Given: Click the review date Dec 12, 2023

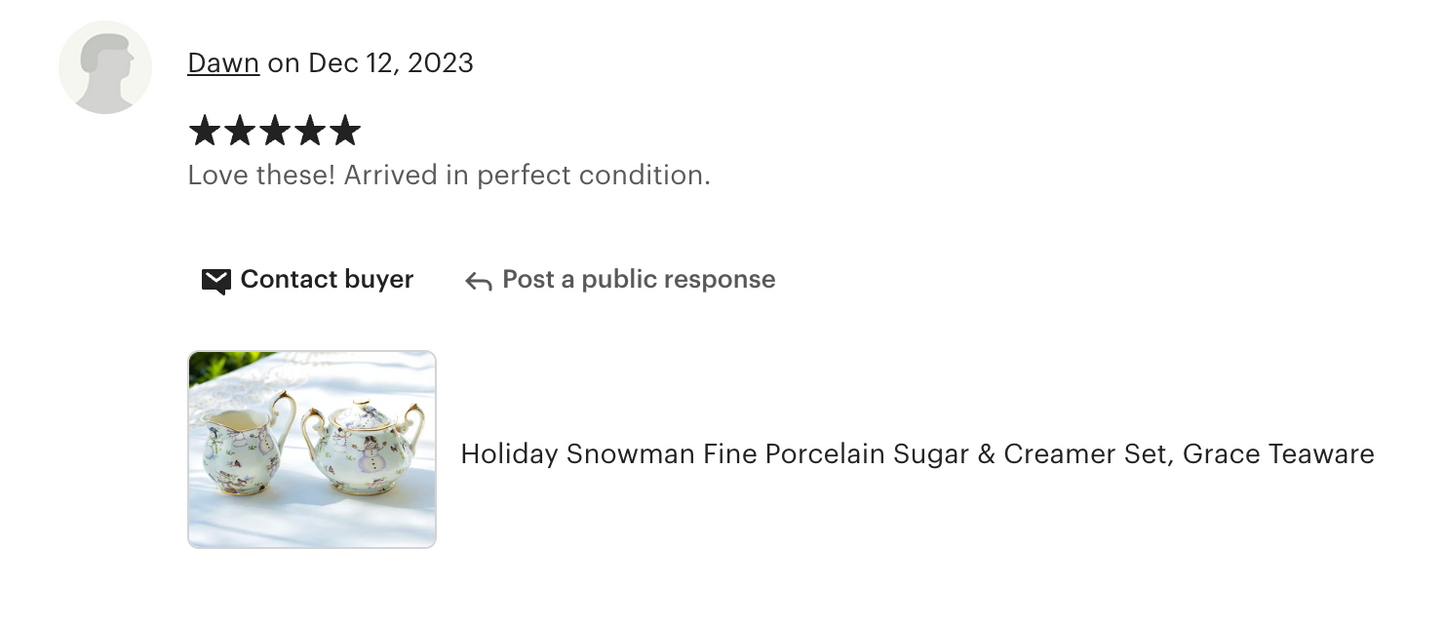Looking at the screenshot, I should (x=390, y=63).
